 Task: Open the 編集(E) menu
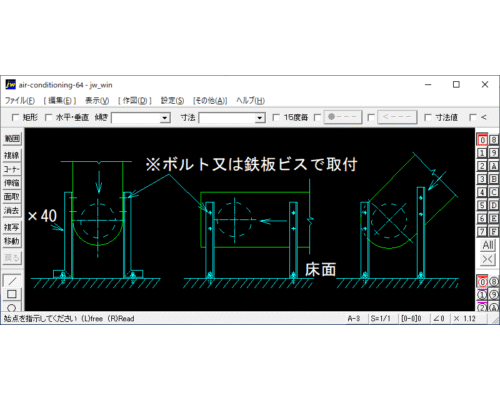tap(60, 101)
